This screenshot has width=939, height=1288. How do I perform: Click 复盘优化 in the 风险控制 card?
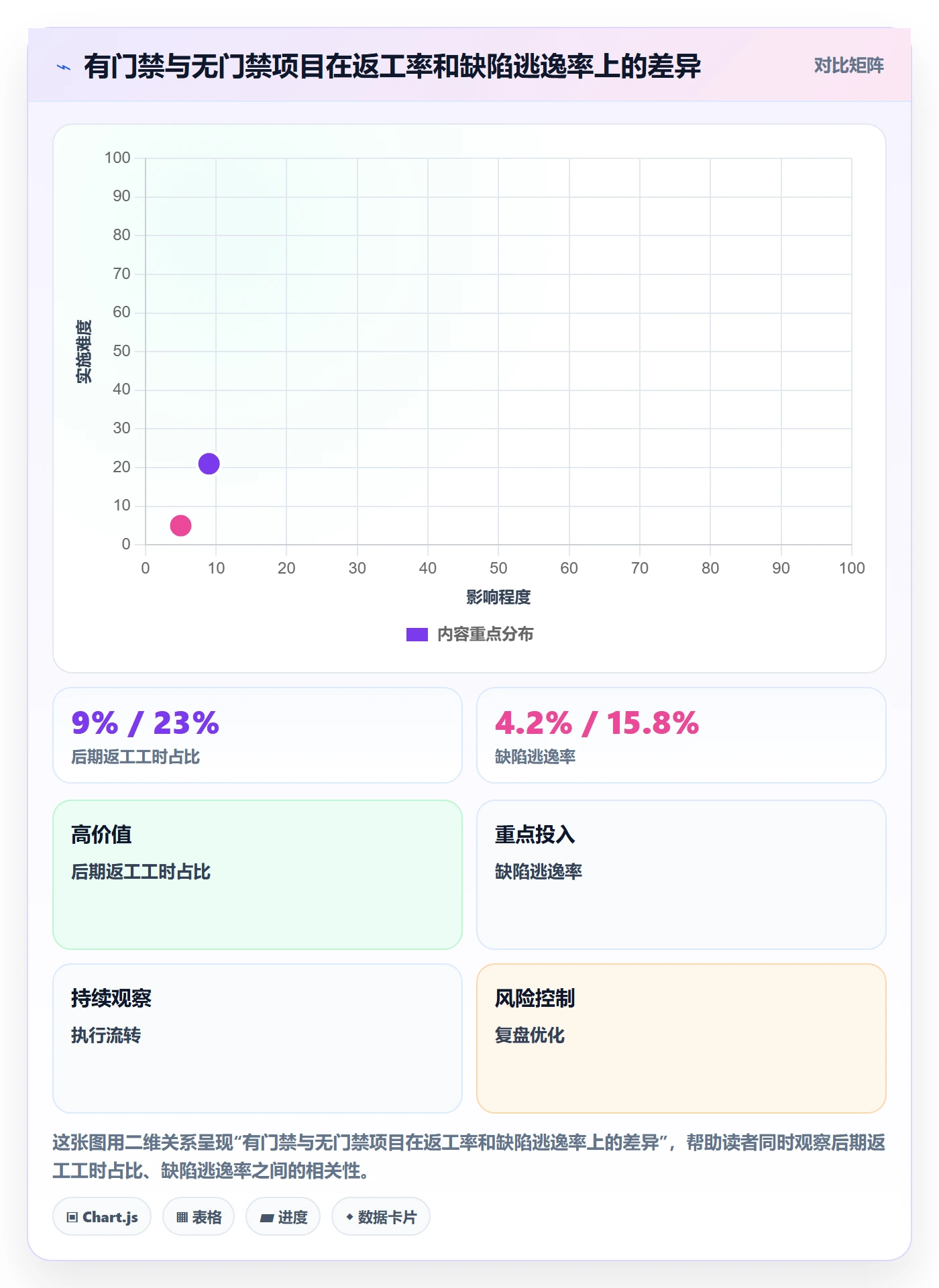point(530,1035)
